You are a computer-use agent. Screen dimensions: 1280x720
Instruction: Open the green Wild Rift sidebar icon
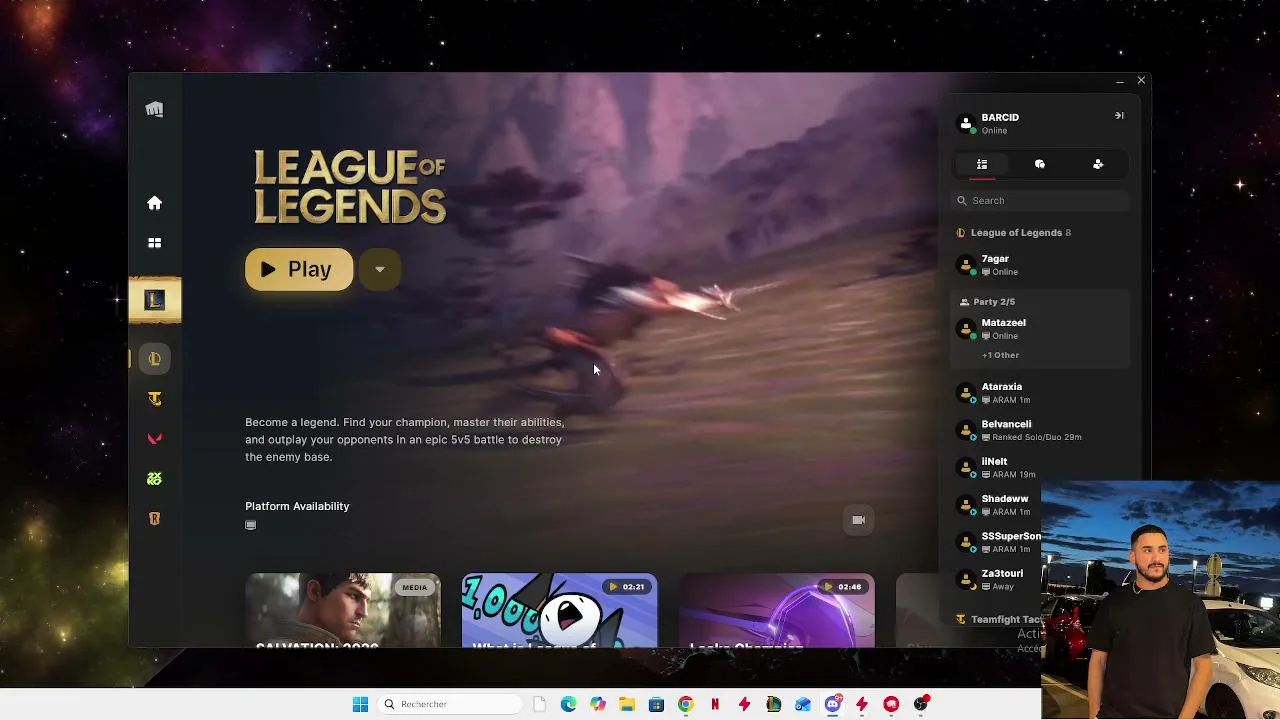(x=154, y=479)
